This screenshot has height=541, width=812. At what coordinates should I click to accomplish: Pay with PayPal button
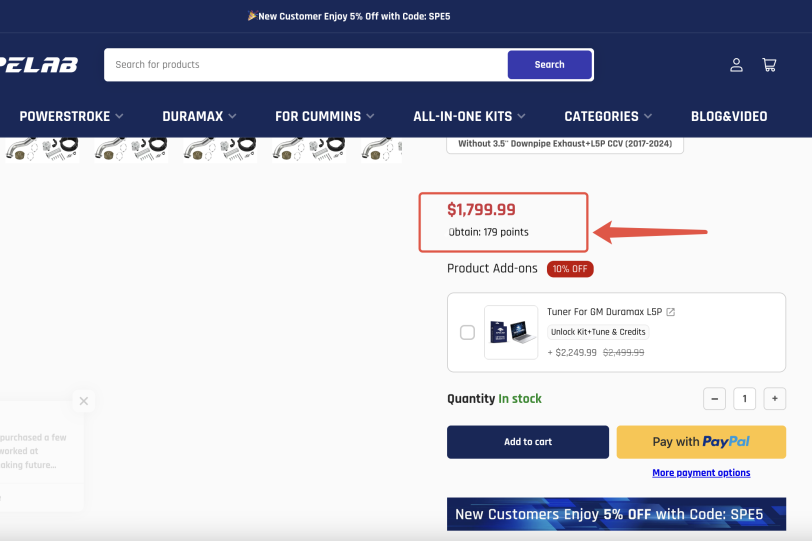click(701, 442)
